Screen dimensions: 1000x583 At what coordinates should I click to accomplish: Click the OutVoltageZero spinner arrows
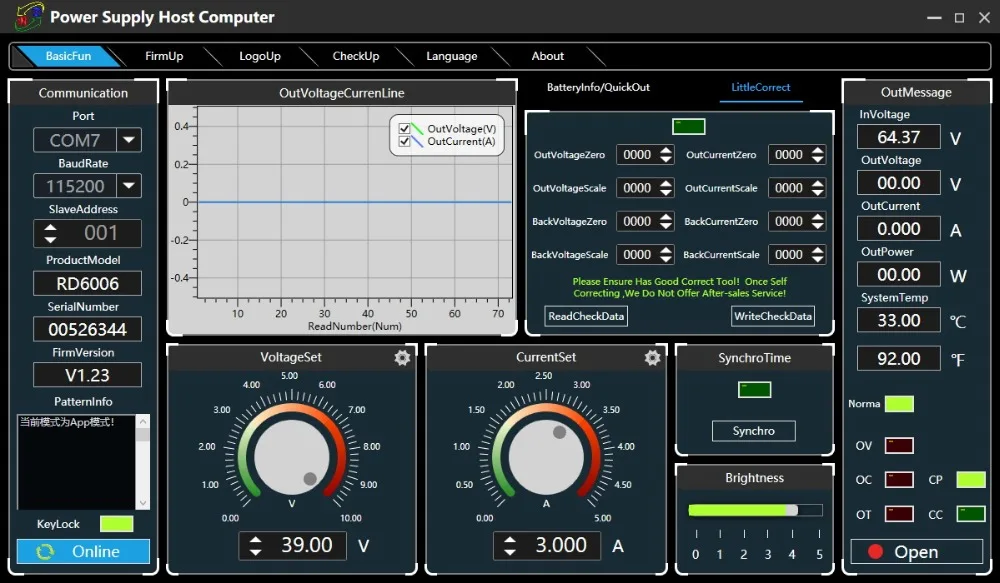666,154
